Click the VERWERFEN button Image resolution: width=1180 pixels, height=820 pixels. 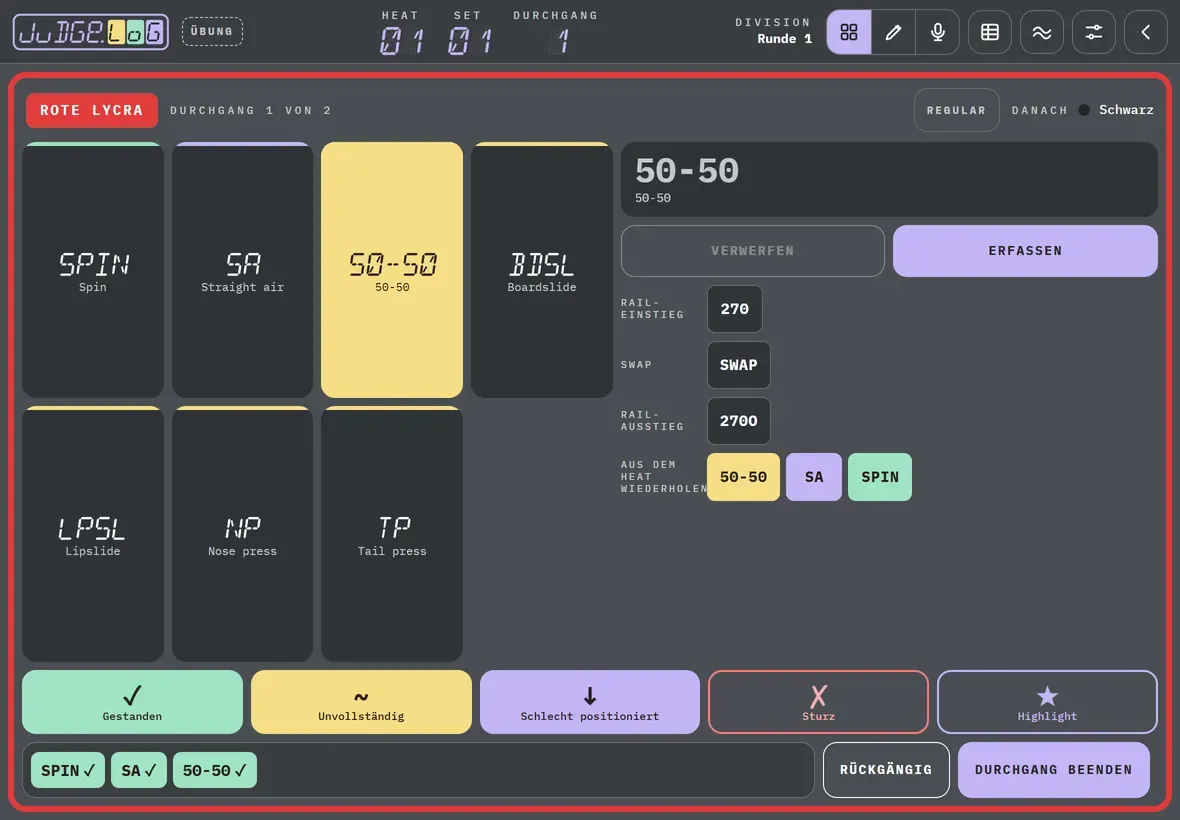(753, 251)
